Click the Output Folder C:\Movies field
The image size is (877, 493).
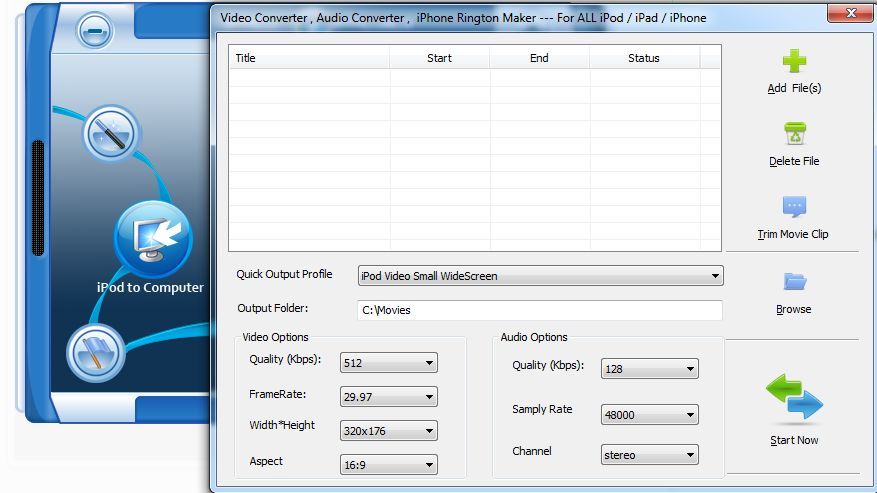(x=540, y=310)
